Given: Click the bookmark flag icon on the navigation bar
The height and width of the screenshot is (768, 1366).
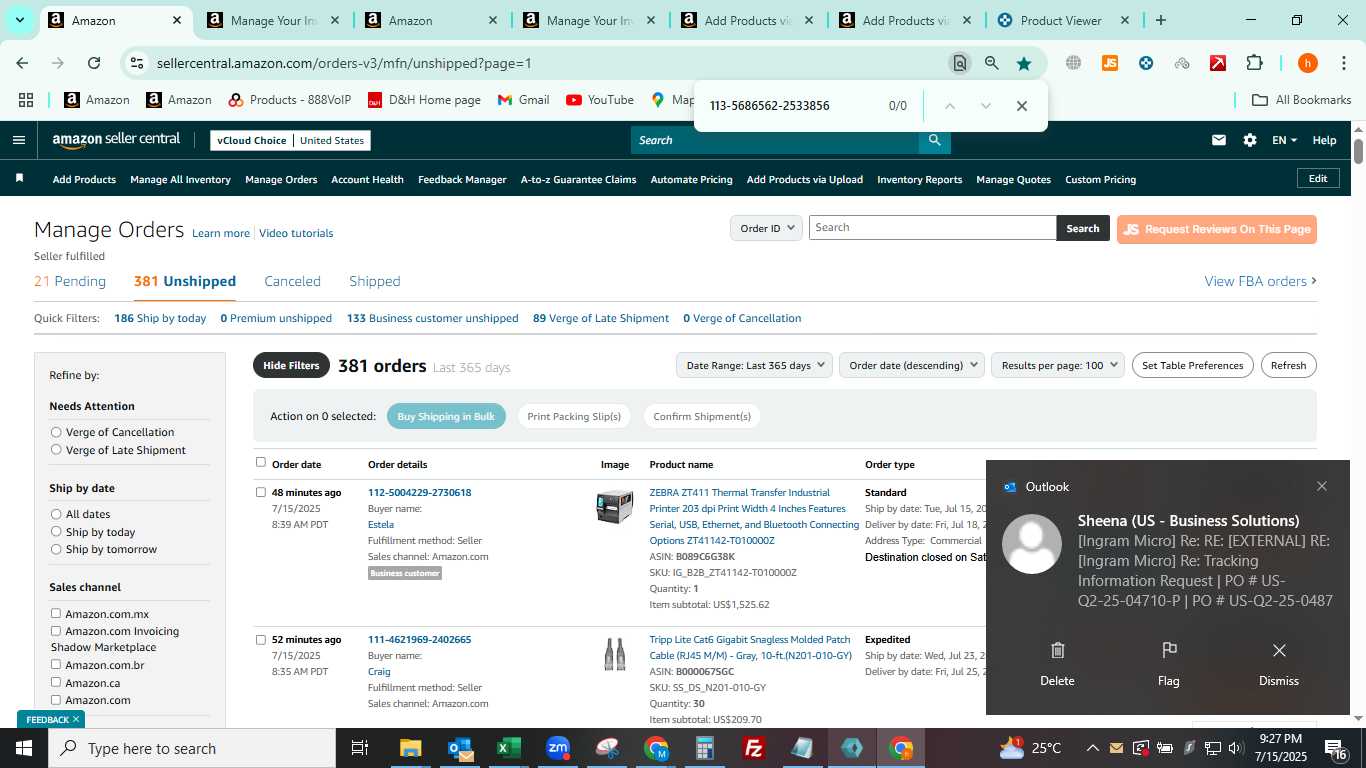Looking at the screenshot, I should tap(19, 179).
